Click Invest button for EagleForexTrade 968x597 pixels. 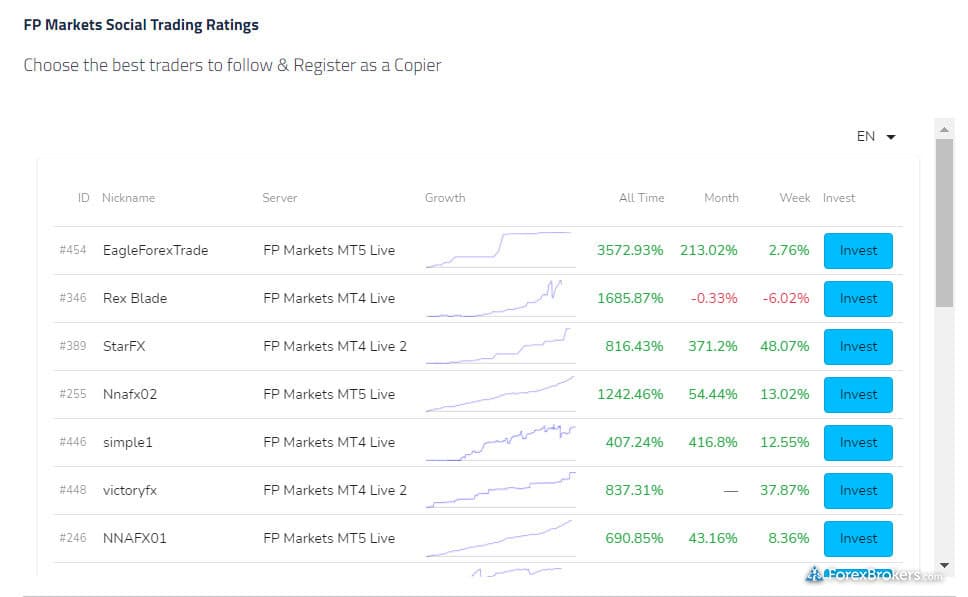pos(857,251)
